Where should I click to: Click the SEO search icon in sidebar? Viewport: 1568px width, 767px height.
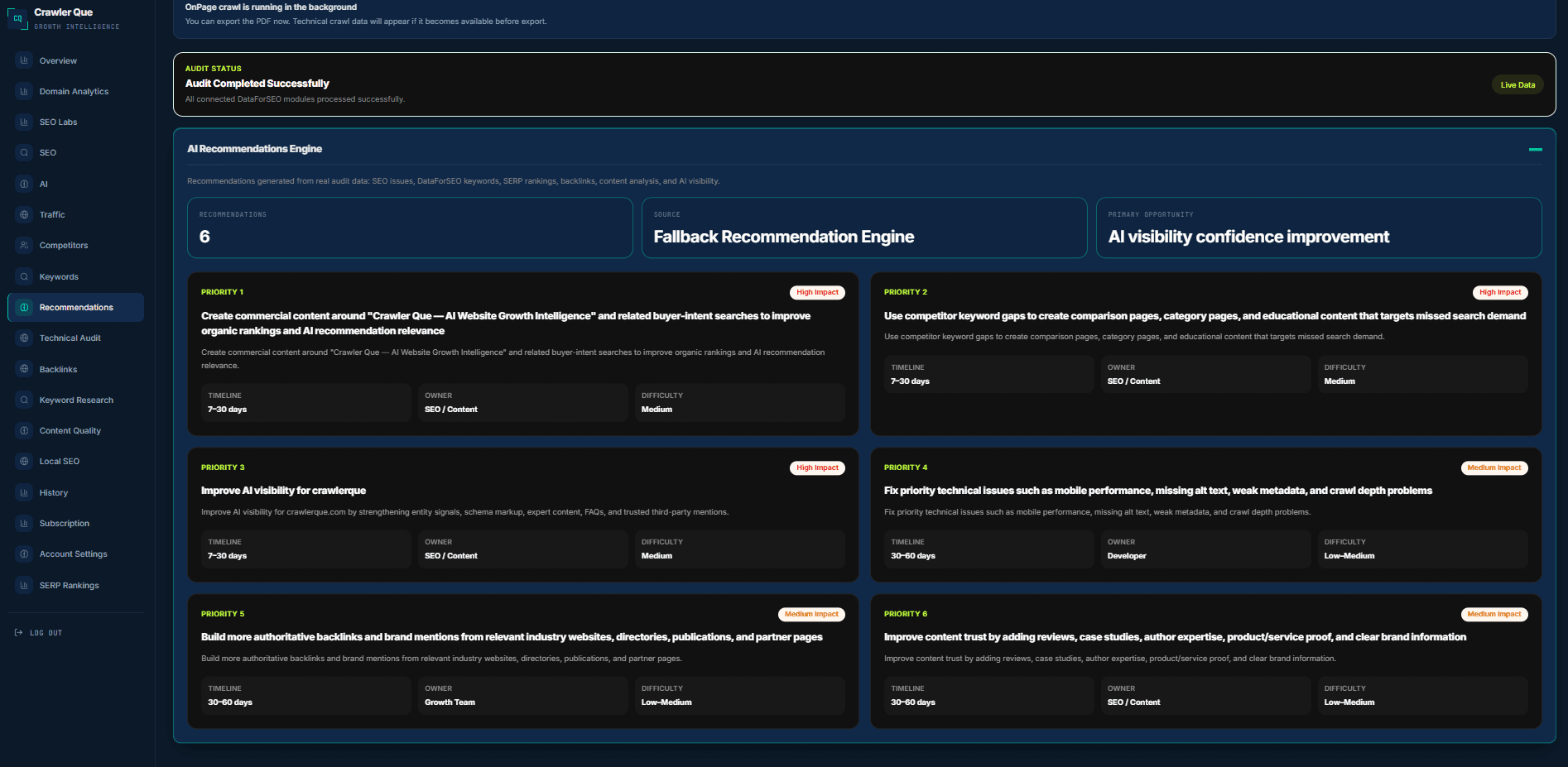tap(24, 152)
